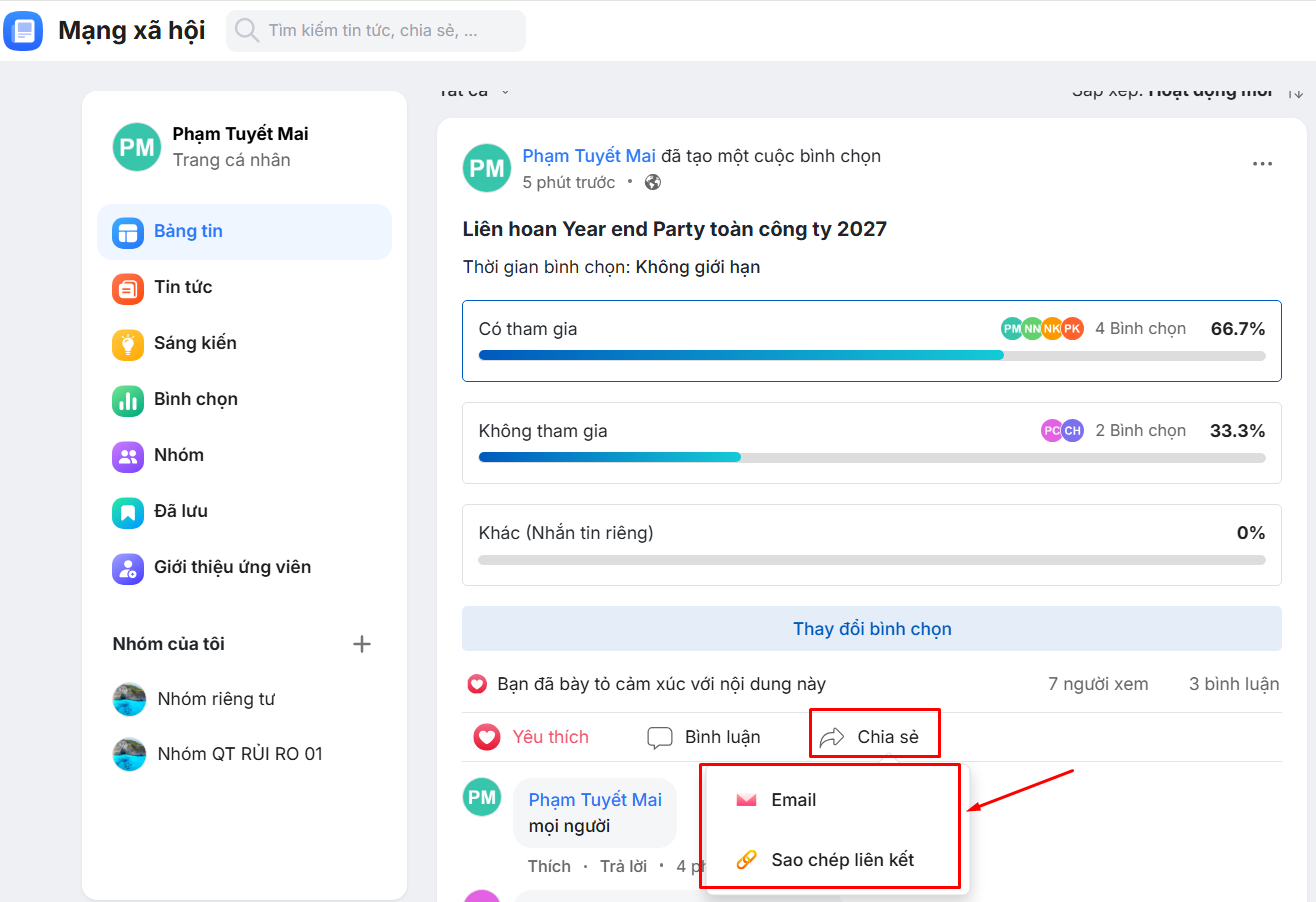Click the CH voter avatar on Không tham gia
Image resolution: width=1316 pixels, height=902 pixels.
(x=1072, y=430)
